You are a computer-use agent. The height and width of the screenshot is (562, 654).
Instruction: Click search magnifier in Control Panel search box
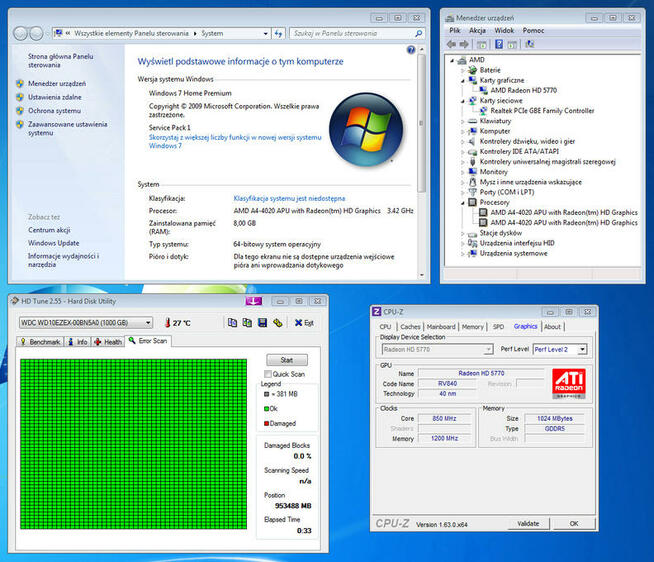point(418,33)
